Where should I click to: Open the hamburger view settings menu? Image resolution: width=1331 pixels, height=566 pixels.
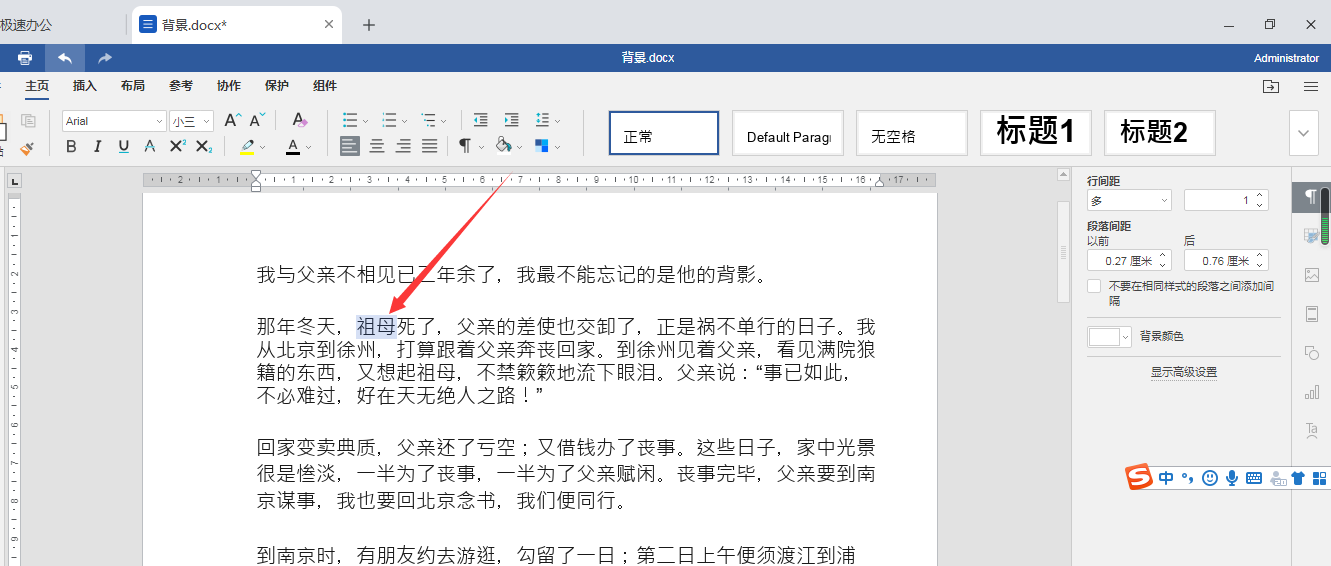(1310, 86)
